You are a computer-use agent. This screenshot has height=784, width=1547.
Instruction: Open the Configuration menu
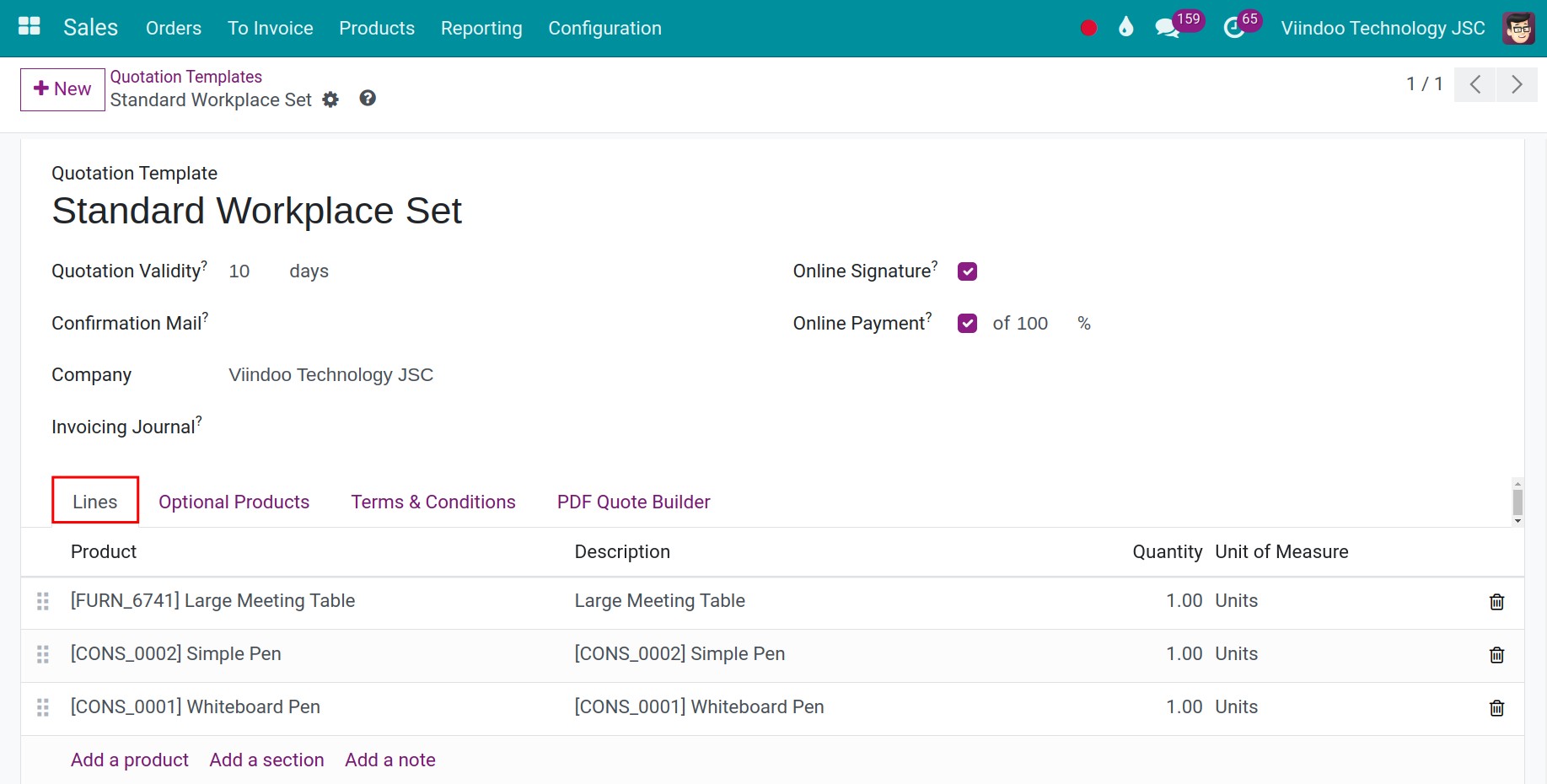click(604, 28)
